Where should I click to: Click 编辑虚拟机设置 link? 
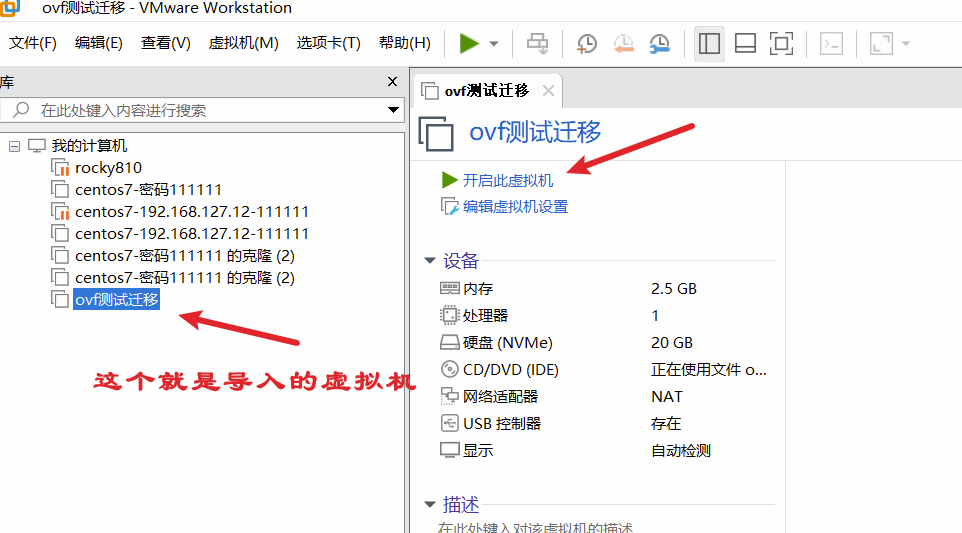pos(515,207)
